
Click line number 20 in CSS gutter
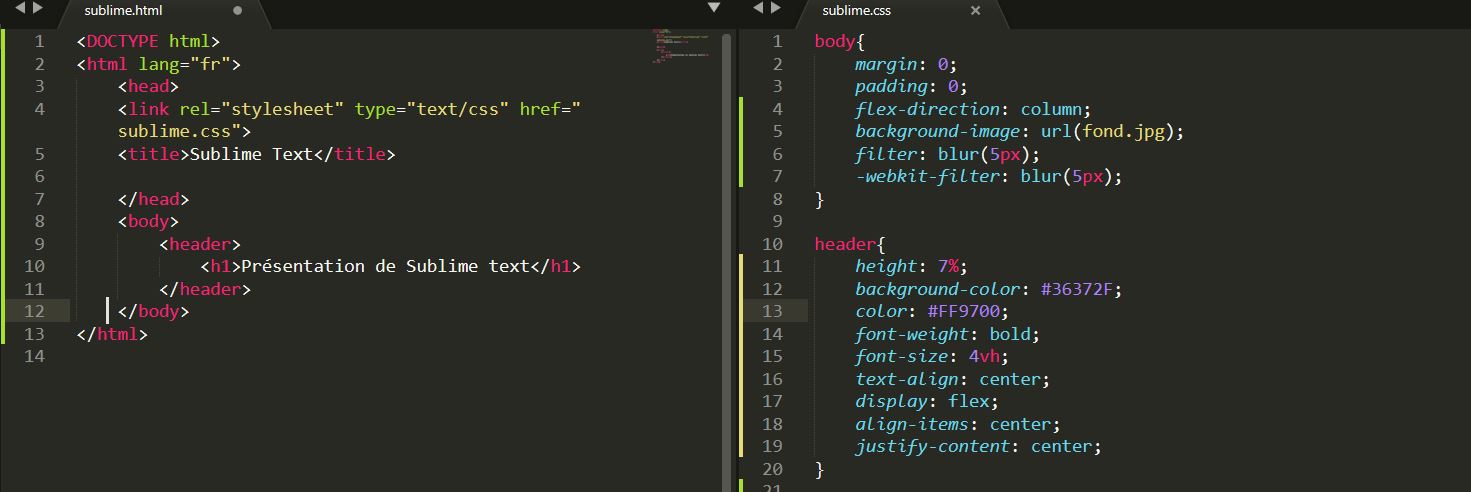[x=772, y=469]
